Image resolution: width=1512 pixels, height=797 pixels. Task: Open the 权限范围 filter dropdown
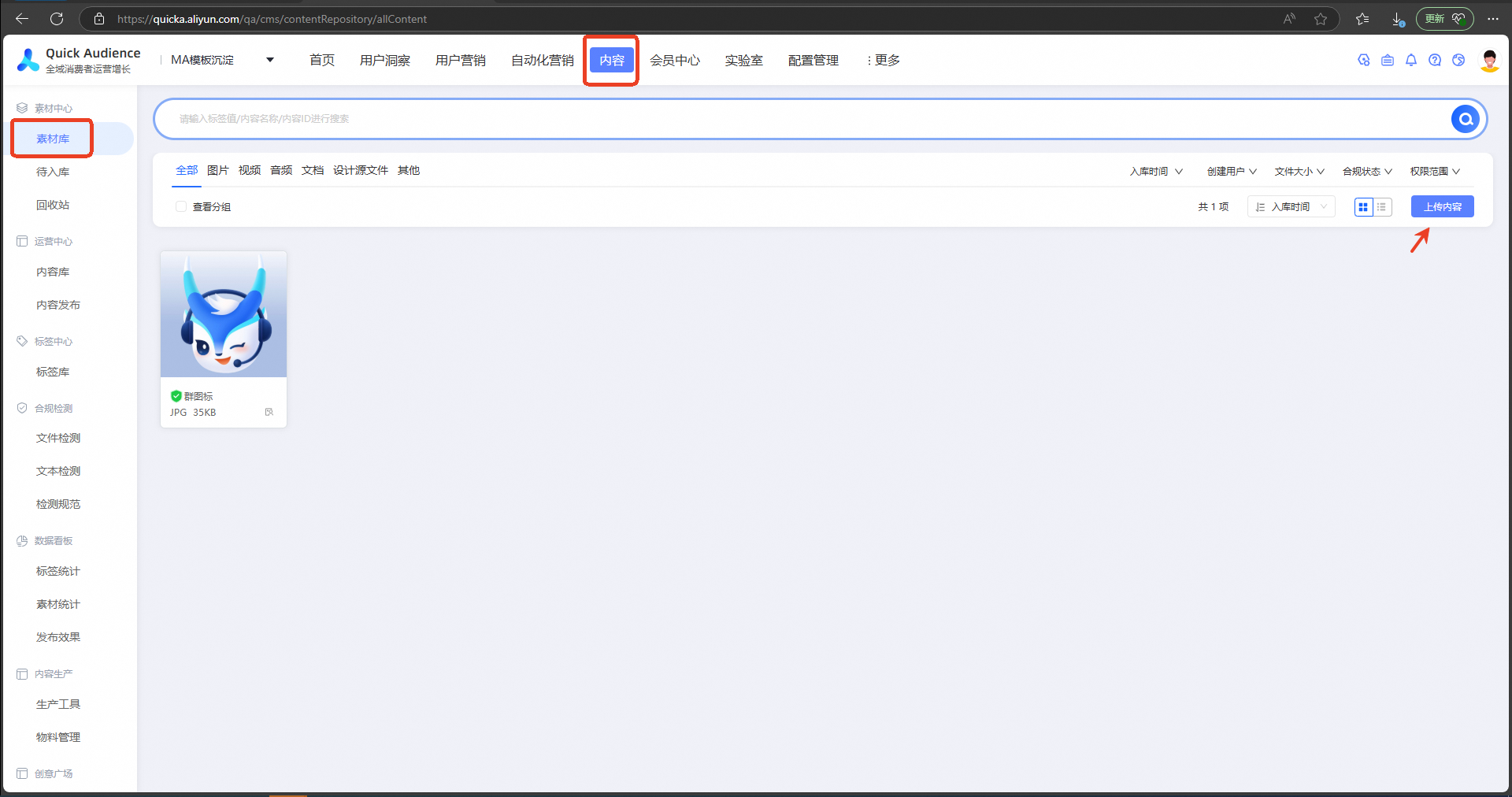point(1435,171)
